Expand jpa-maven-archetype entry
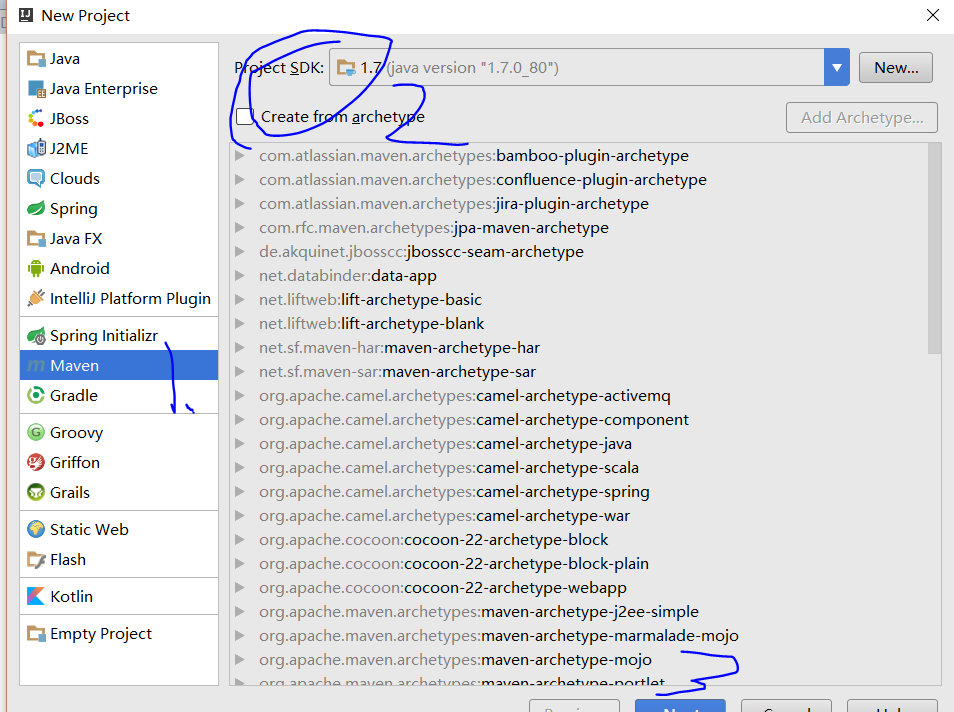 (240, 228)
